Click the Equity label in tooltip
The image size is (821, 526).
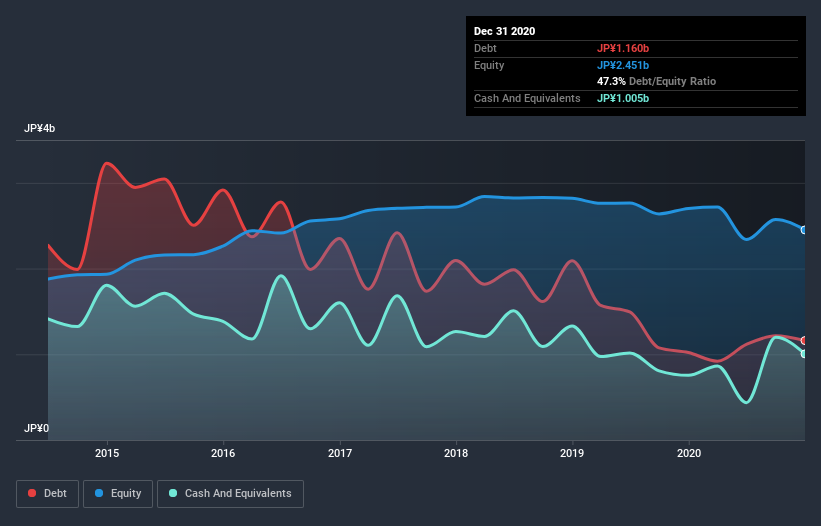tap(489, 65)
